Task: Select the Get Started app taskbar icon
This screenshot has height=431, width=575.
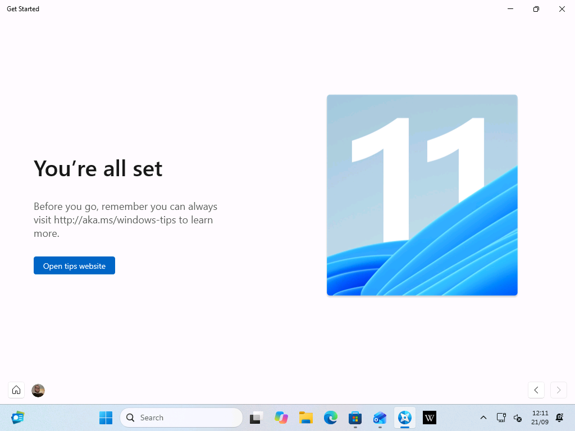Action: coord(404,417)
